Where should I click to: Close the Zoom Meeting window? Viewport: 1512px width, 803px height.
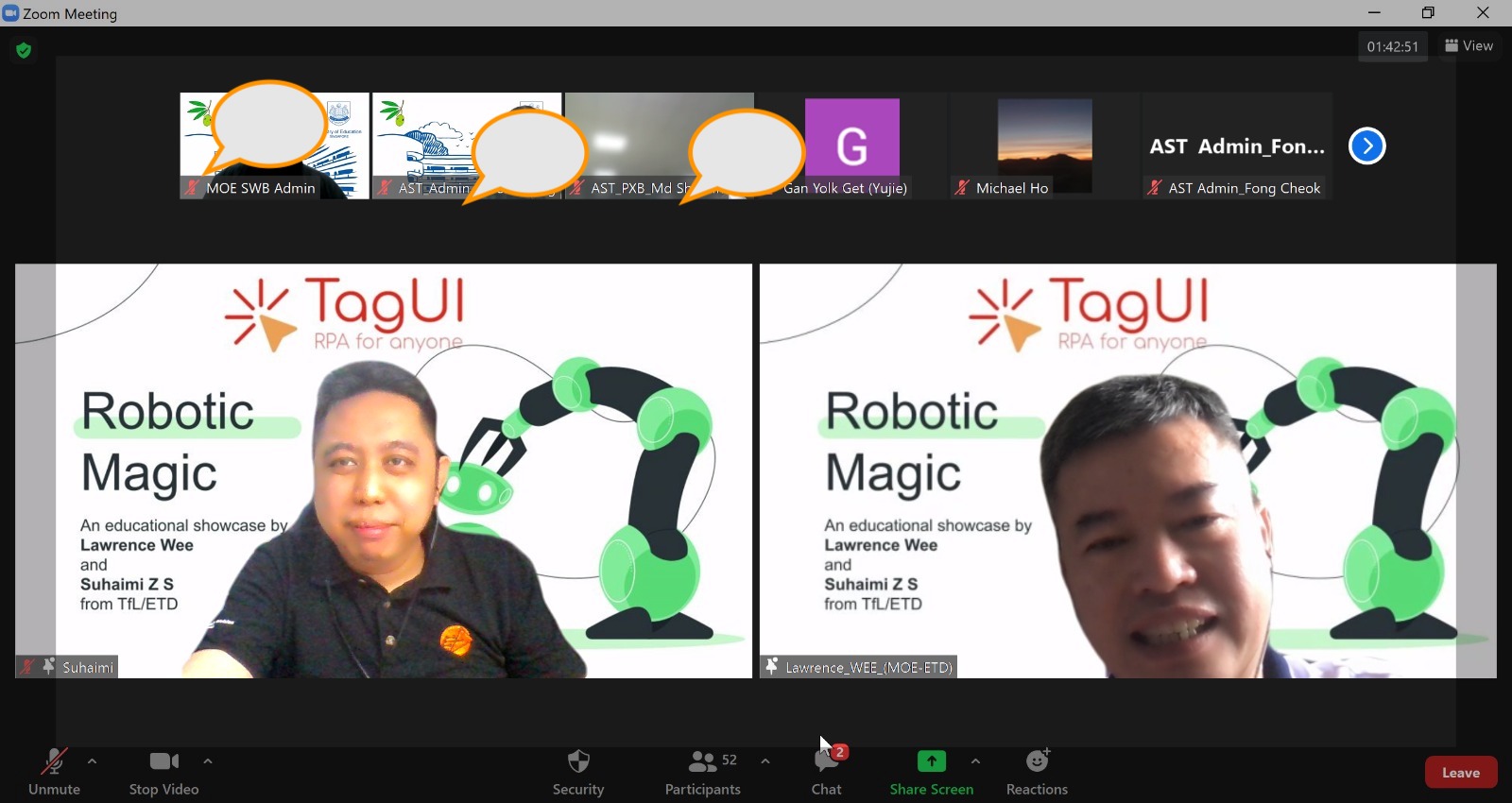1483,13
